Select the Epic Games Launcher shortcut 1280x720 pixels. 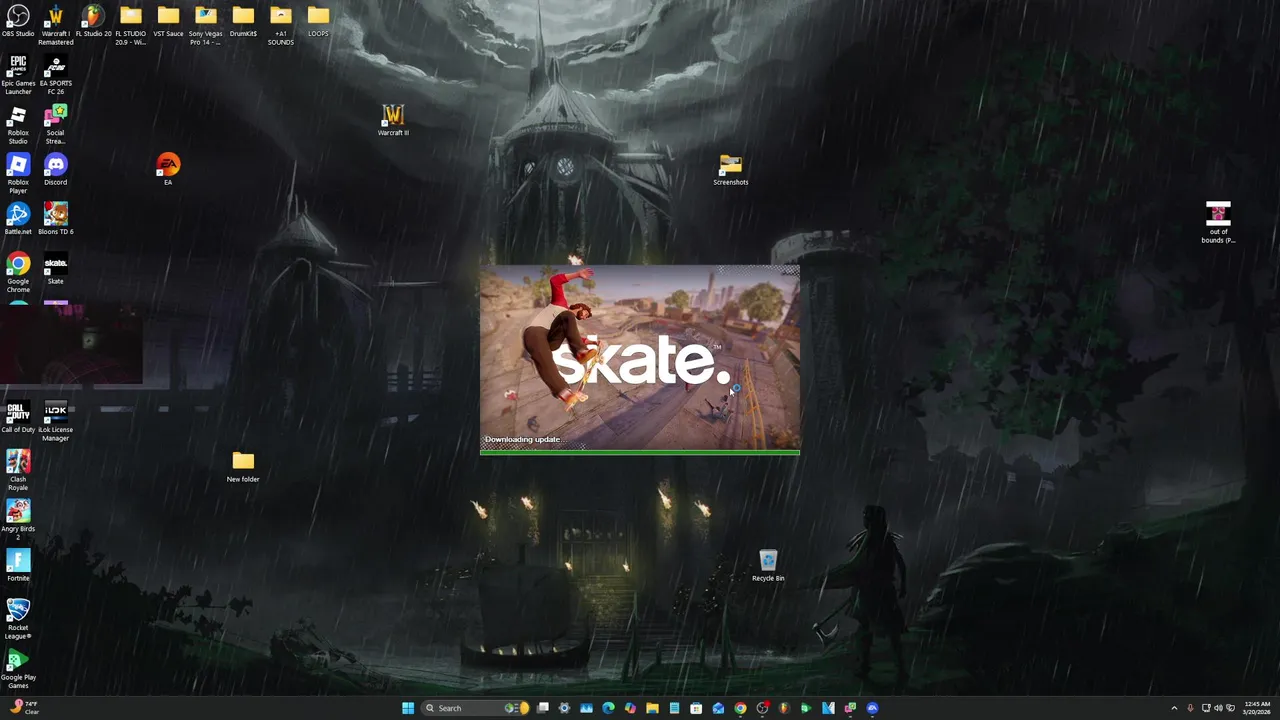point(18,75)
